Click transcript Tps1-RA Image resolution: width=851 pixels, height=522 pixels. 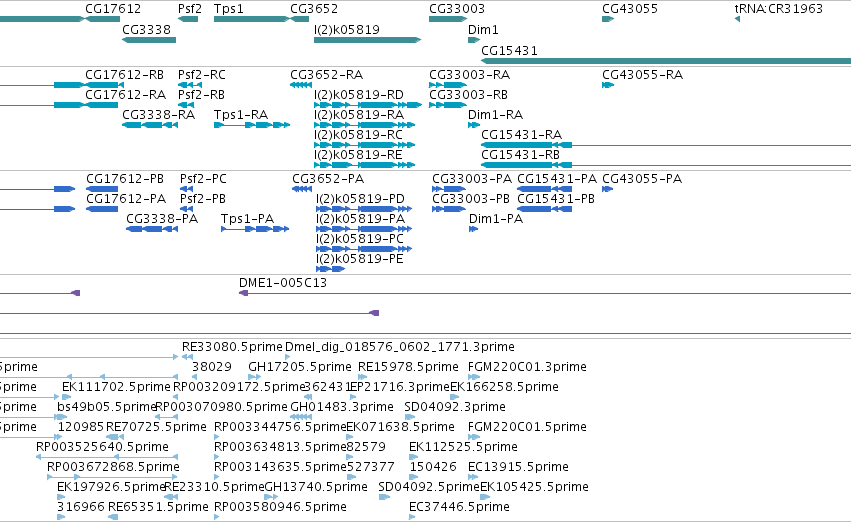(x=240, y=114)
